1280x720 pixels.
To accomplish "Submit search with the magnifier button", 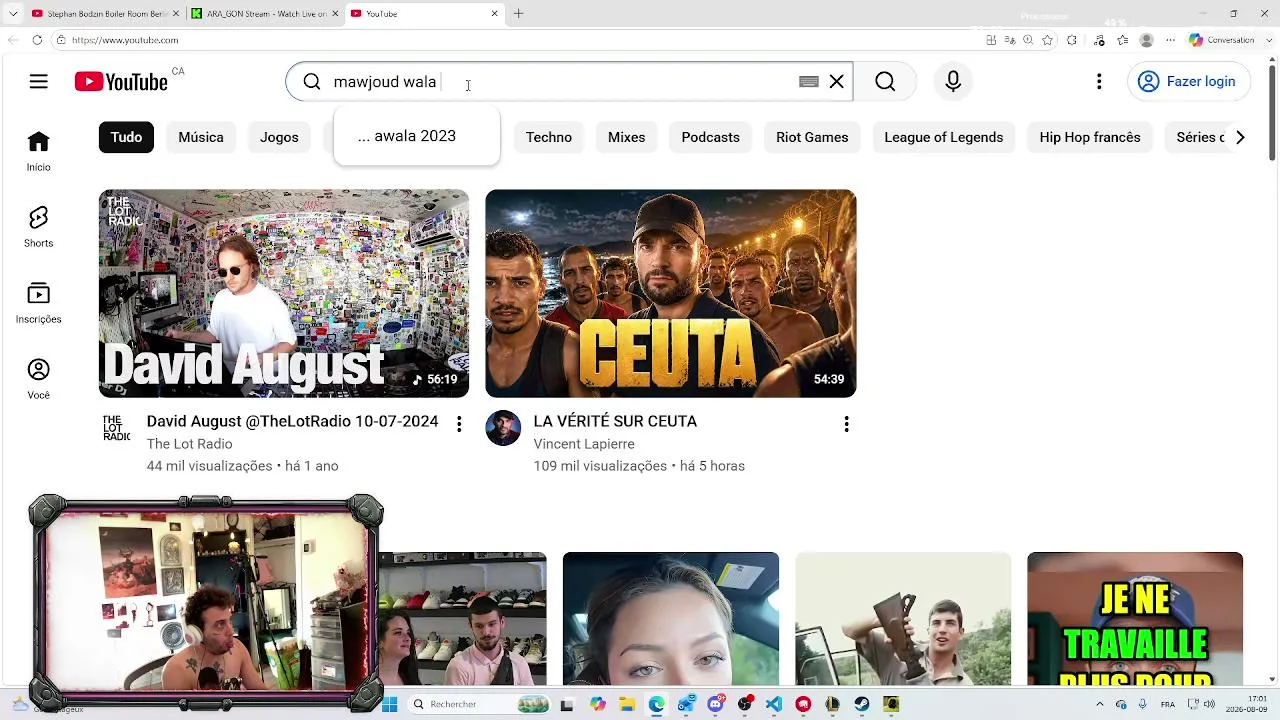I will [885, 82].
